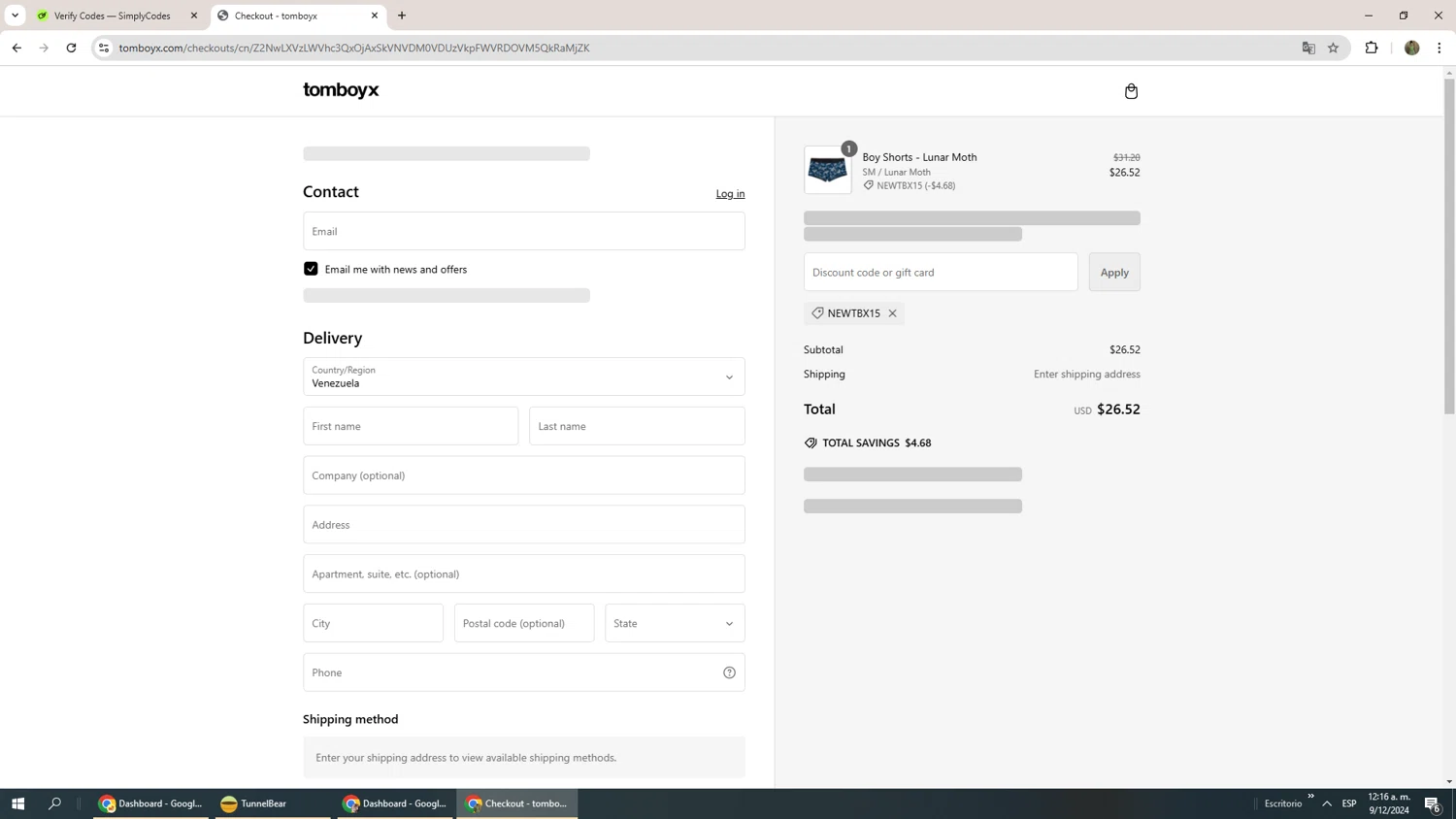Open the first Dashboard Google Chrome taskbar item
Screen dimensions: 1456x819
150,803
